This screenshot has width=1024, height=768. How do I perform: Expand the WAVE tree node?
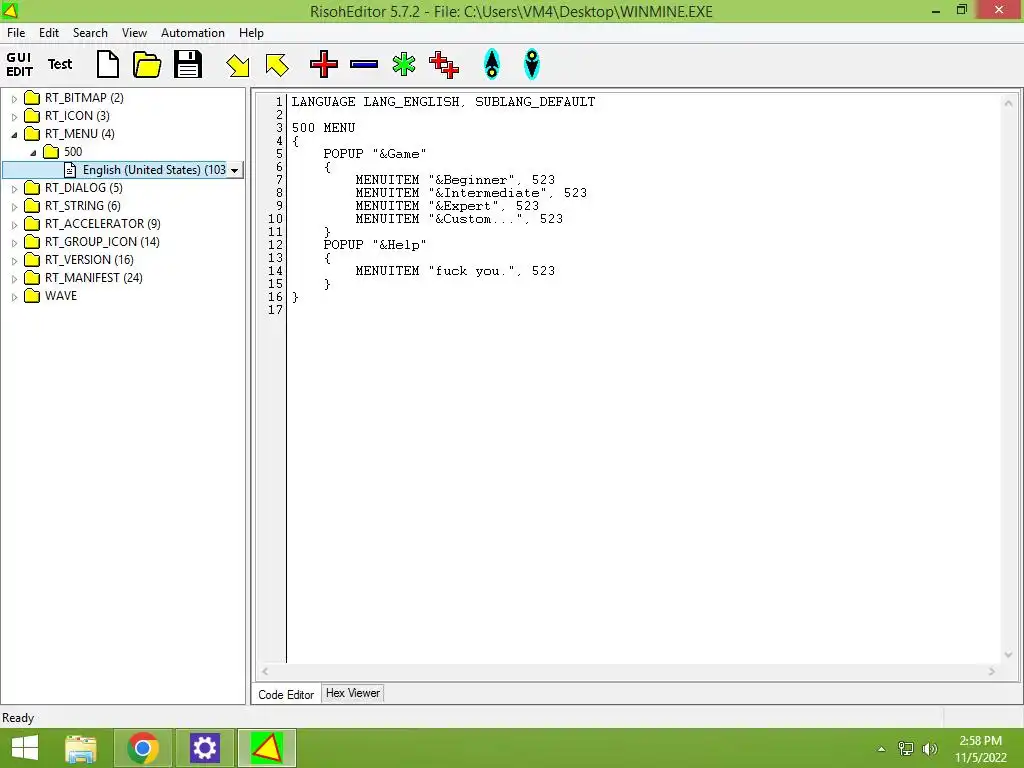14,296
